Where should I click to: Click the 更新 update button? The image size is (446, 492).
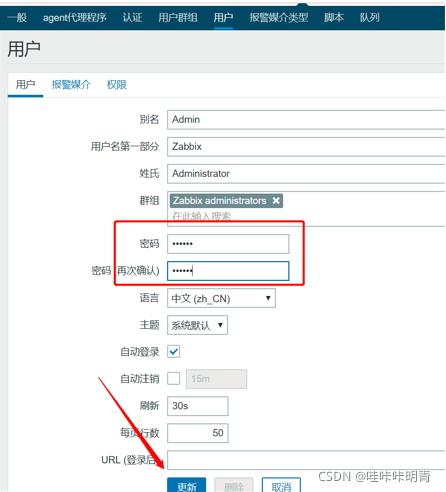tap(187, 485)
